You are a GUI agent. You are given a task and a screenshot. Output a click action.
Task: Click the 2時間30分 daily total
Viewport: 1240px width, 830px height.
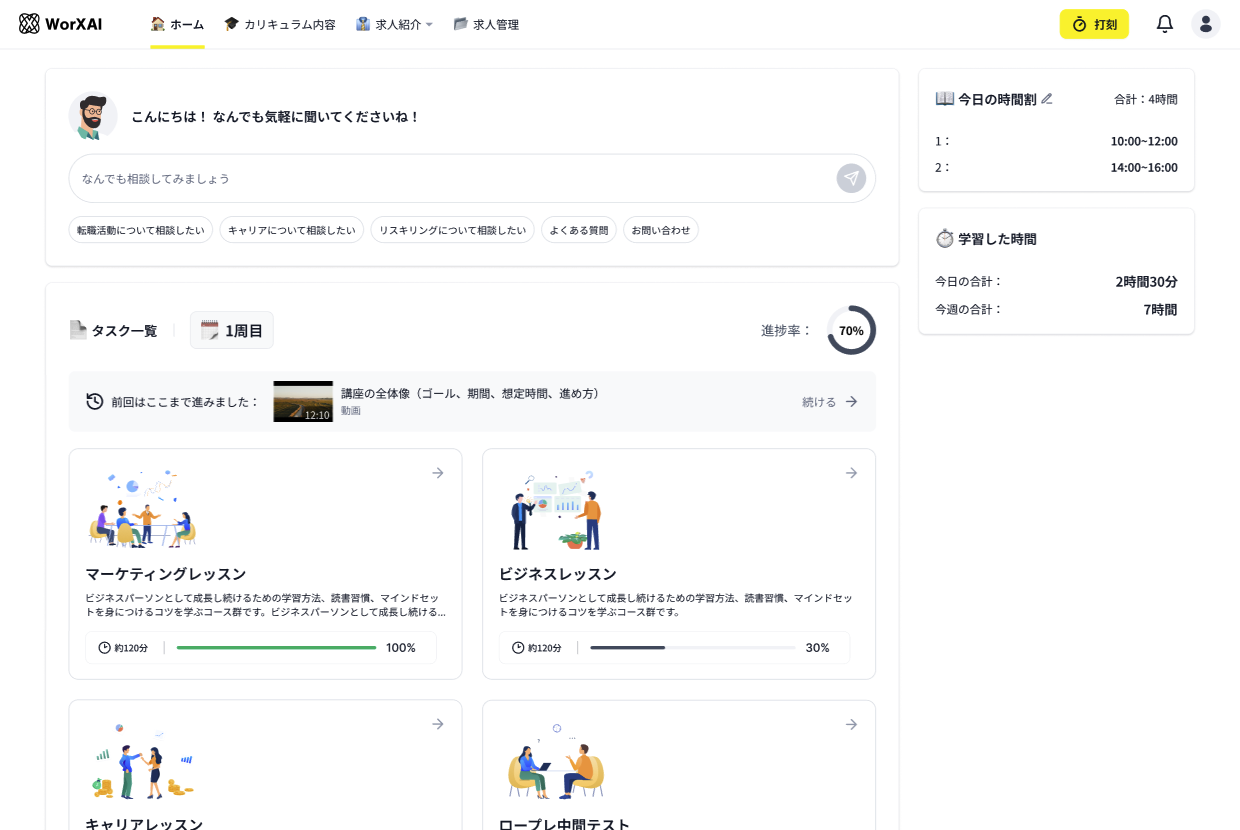pos(1147,281)
